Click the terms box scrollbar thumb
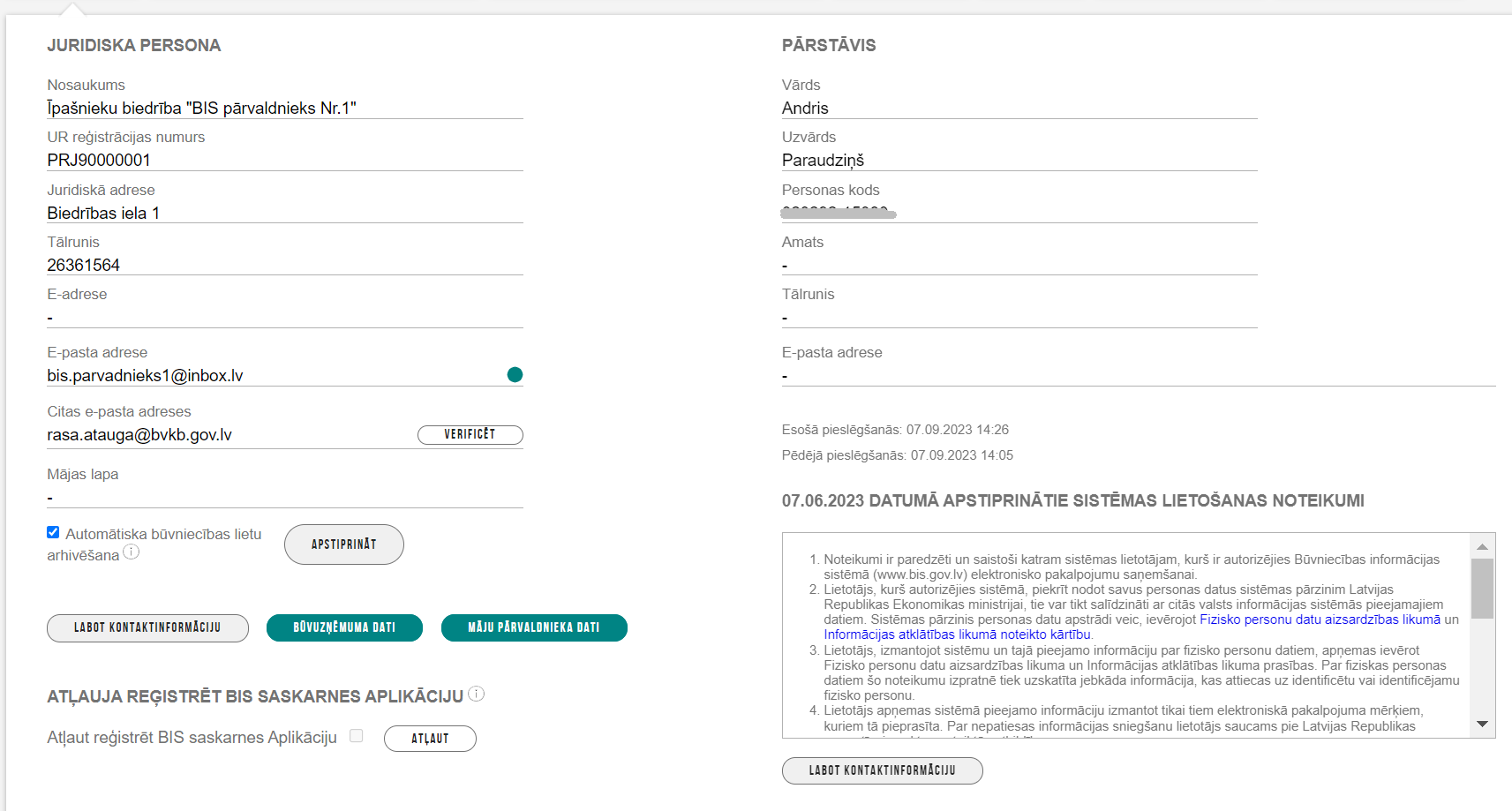Screen dimensions: 1512x811 [1483, 589]
